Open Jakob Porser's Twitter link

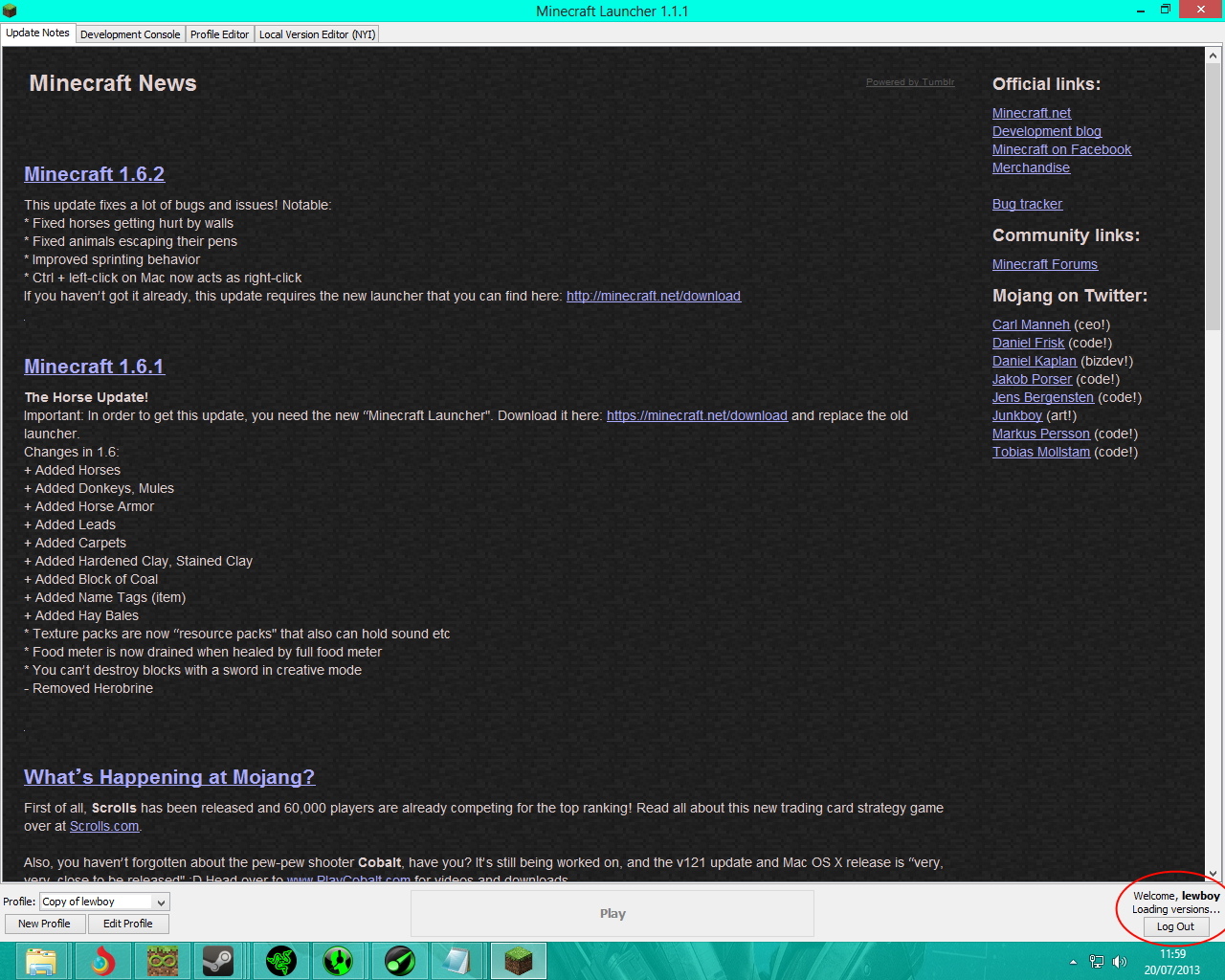point(1032,379)
